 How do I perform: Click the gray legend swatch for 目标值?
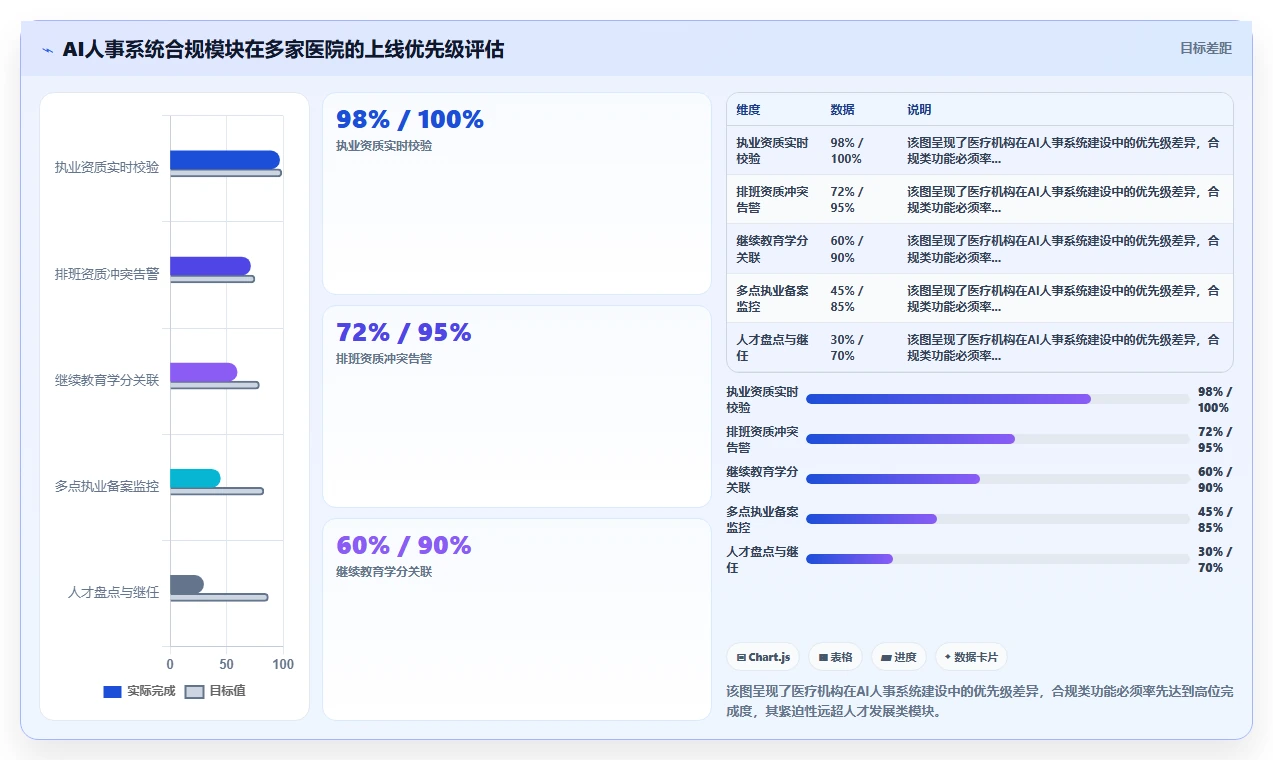click(x=194, y=691)
